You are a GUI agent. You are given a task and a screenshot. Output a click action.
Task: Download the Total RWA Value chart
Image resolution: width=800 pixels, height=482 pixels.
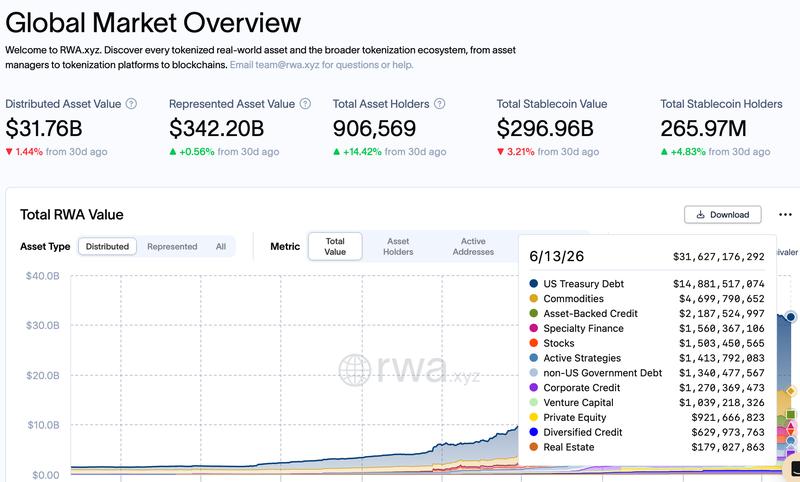click(722, 215)
